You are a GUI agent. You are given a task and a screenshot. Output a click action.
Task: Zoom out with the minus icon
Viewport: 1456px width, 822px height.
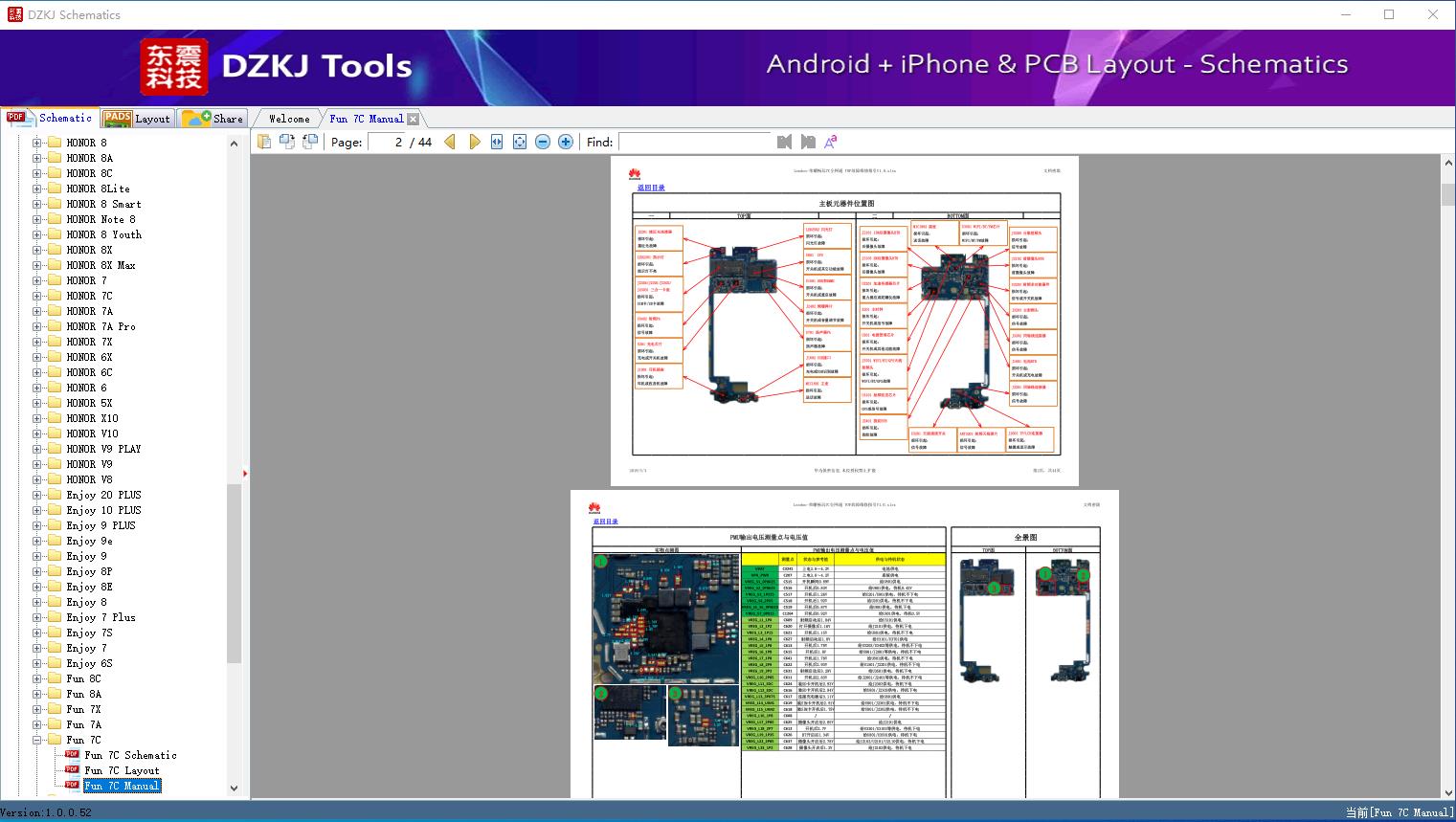(x=543, y=142)
